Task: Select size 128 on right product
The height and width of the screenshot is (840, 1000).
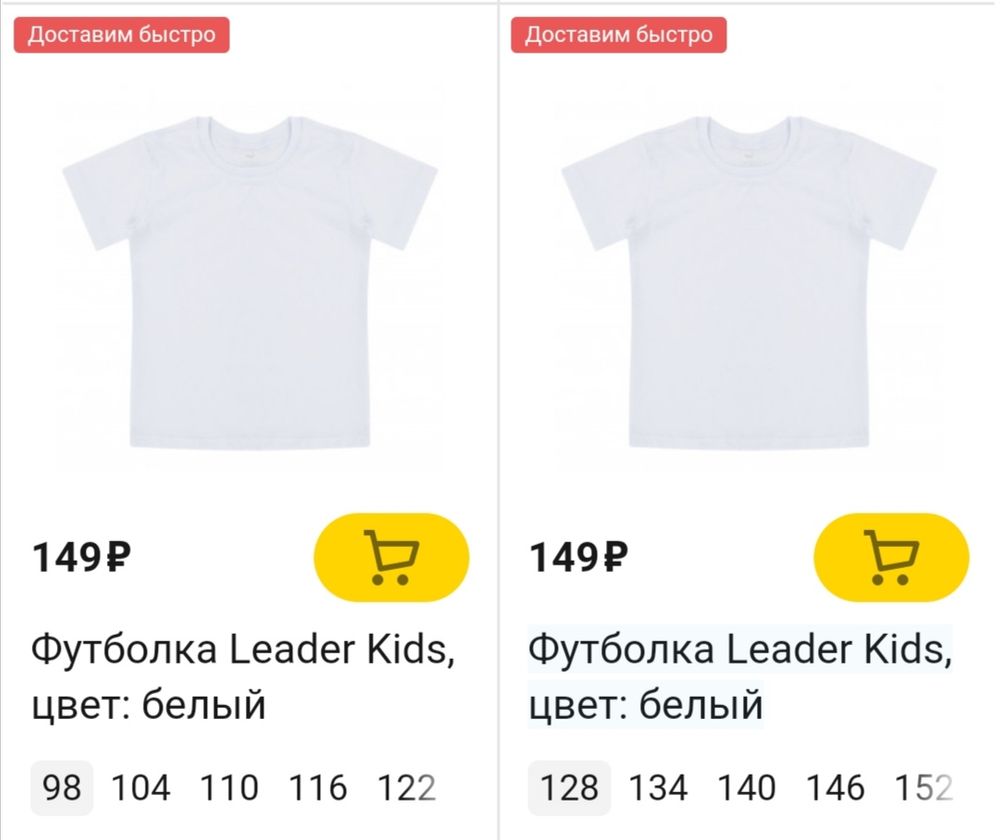Action: coord(569,788)
